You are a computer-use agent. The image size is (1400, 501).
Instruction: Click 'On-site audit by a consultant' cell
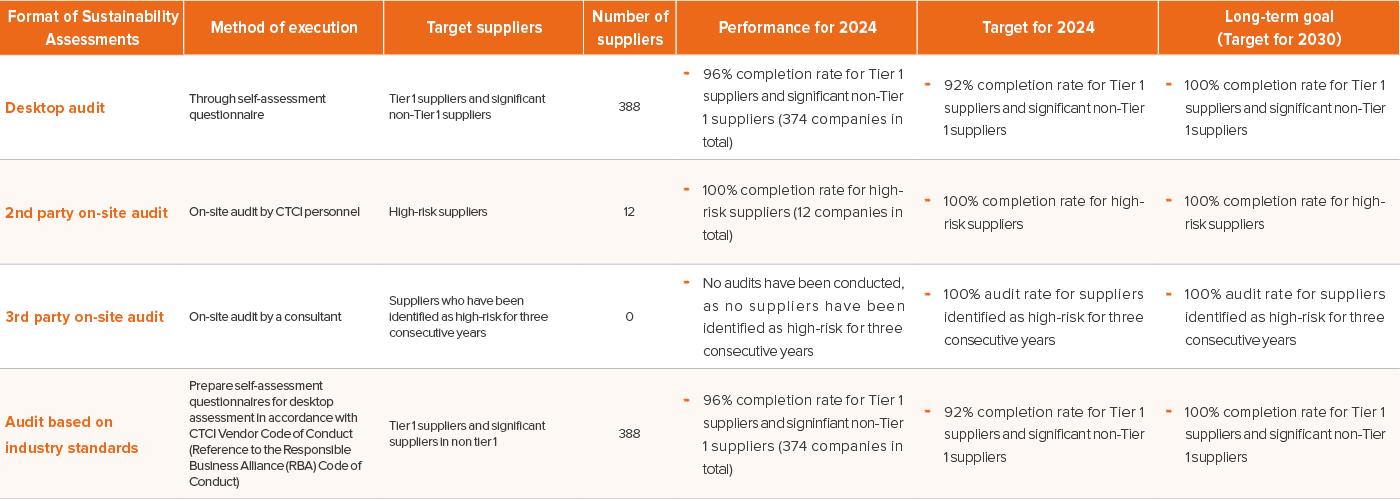click(265, 317)
